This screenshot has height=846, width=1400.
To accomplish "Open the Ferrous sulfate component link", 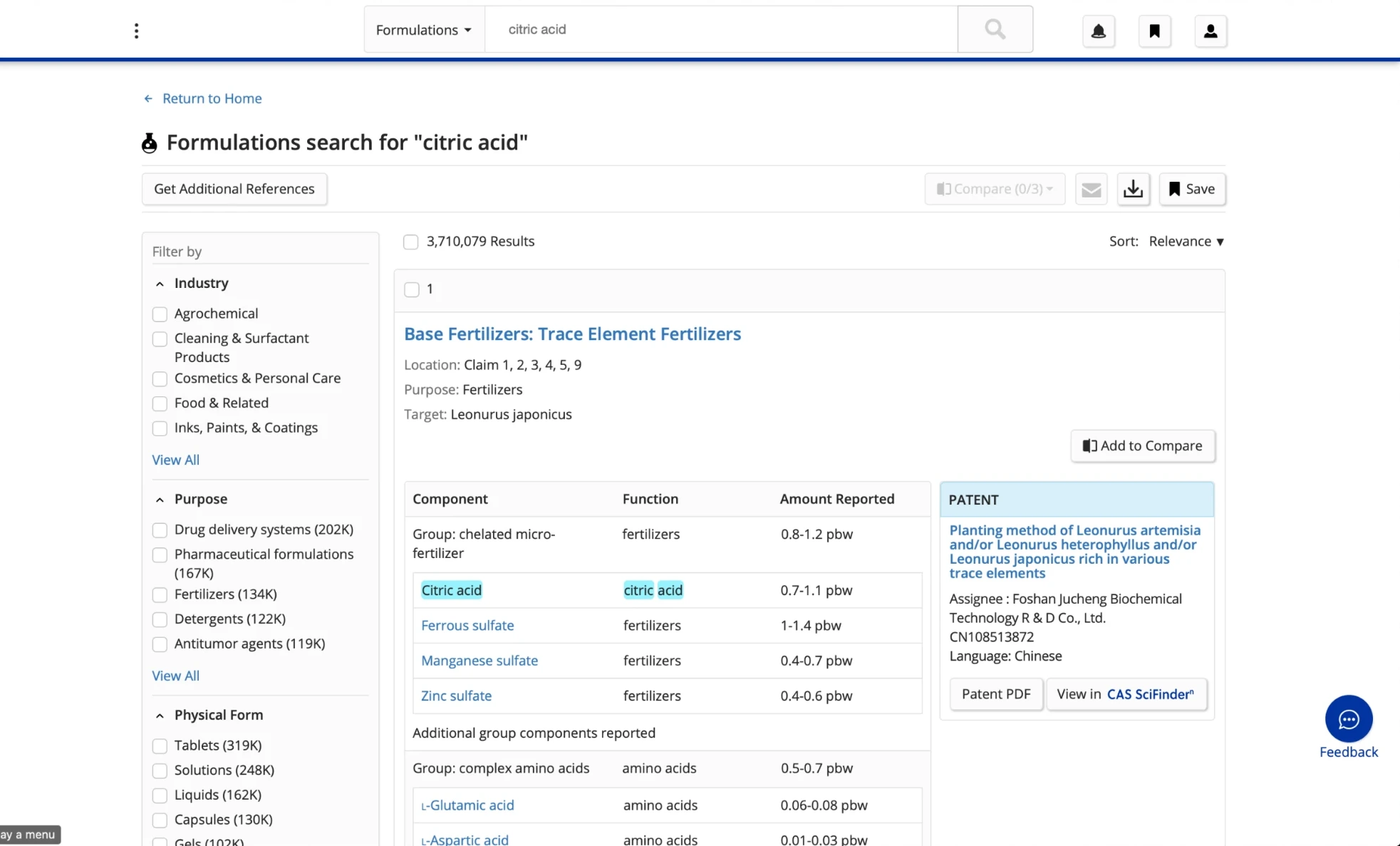I will click(x=467, y=625).
